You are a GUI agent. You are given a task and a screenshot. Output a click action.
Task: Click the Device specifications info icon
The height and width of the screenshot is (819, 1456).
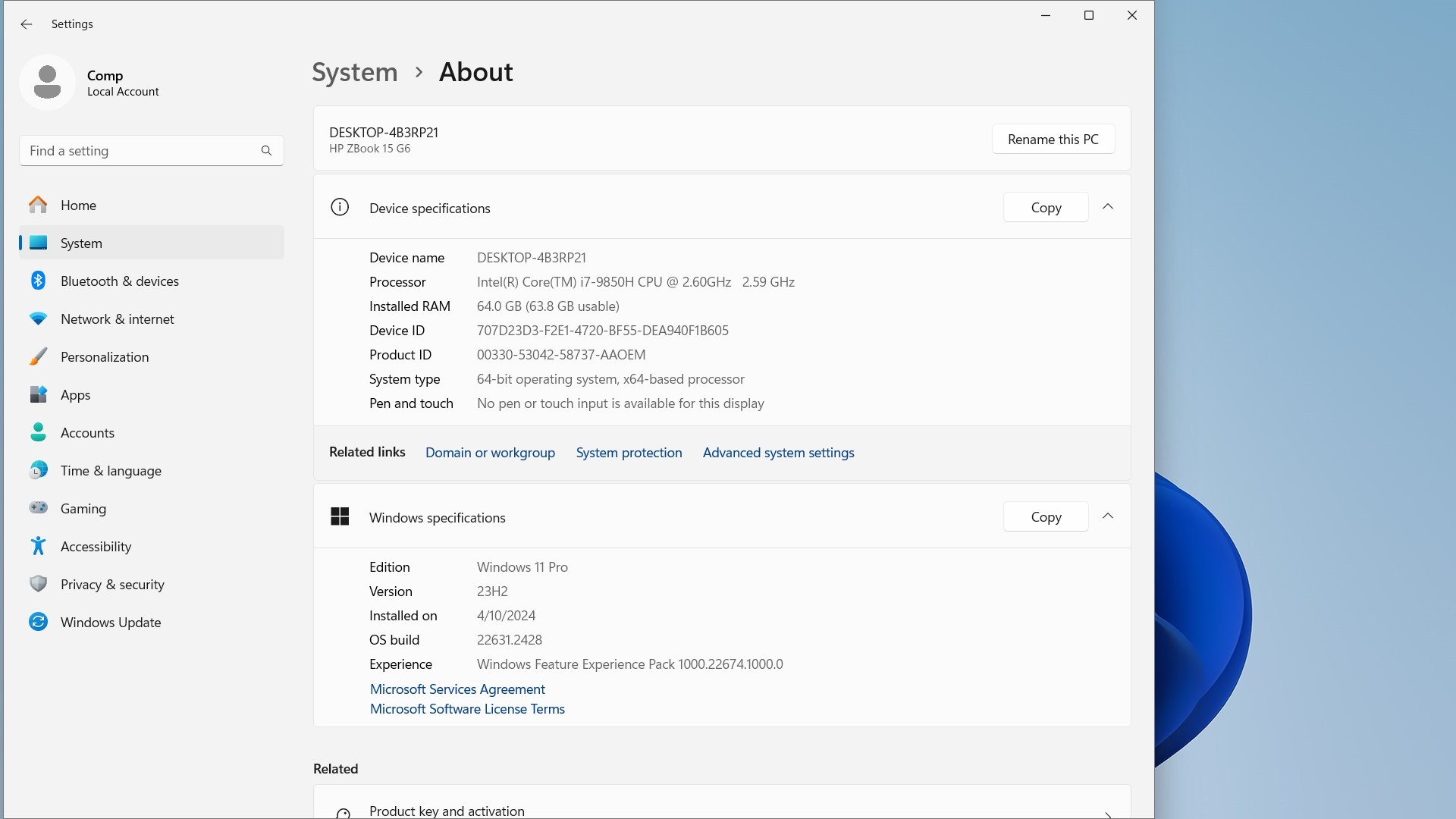click(340, 207)
